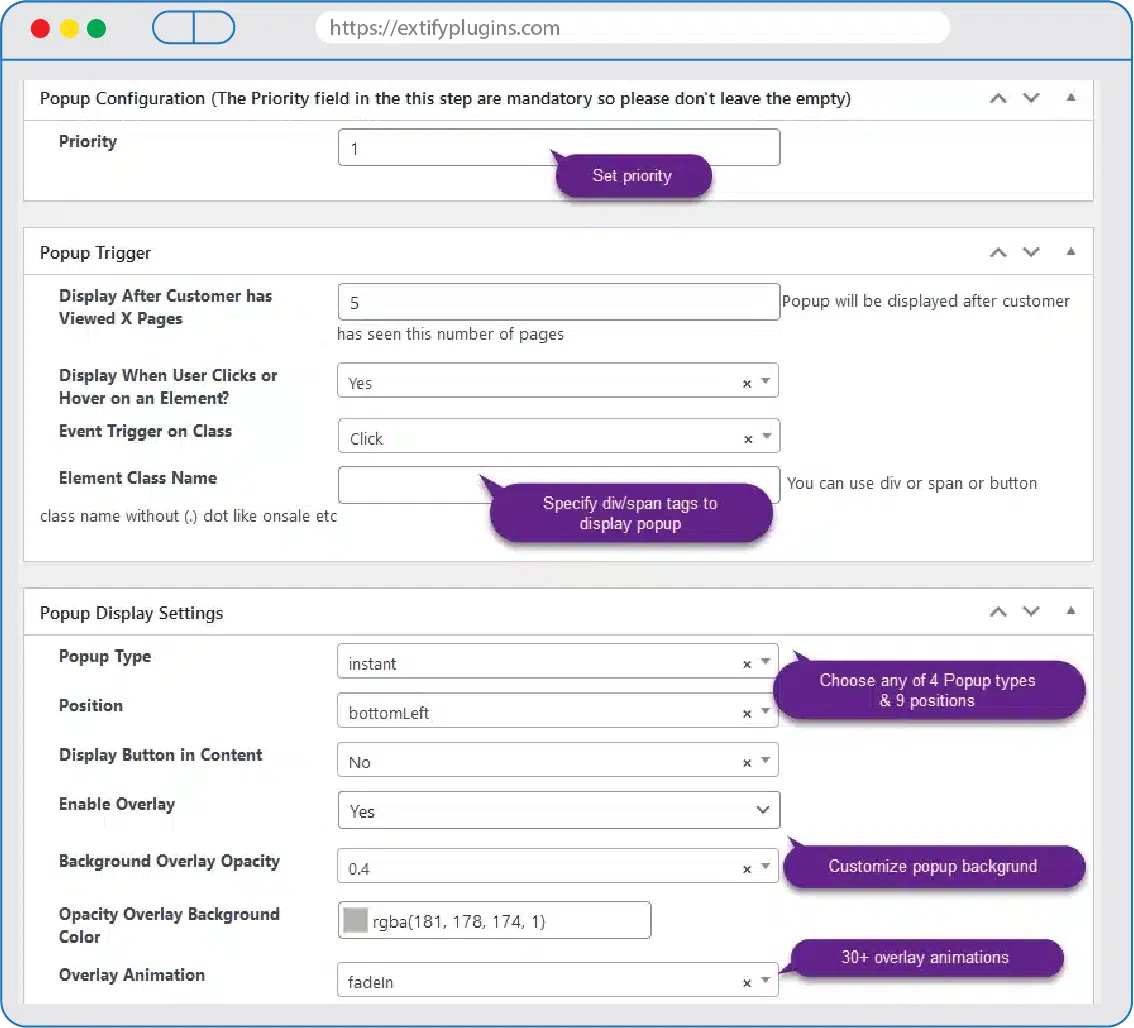Click the overlay background color swatch

(355, 921)
